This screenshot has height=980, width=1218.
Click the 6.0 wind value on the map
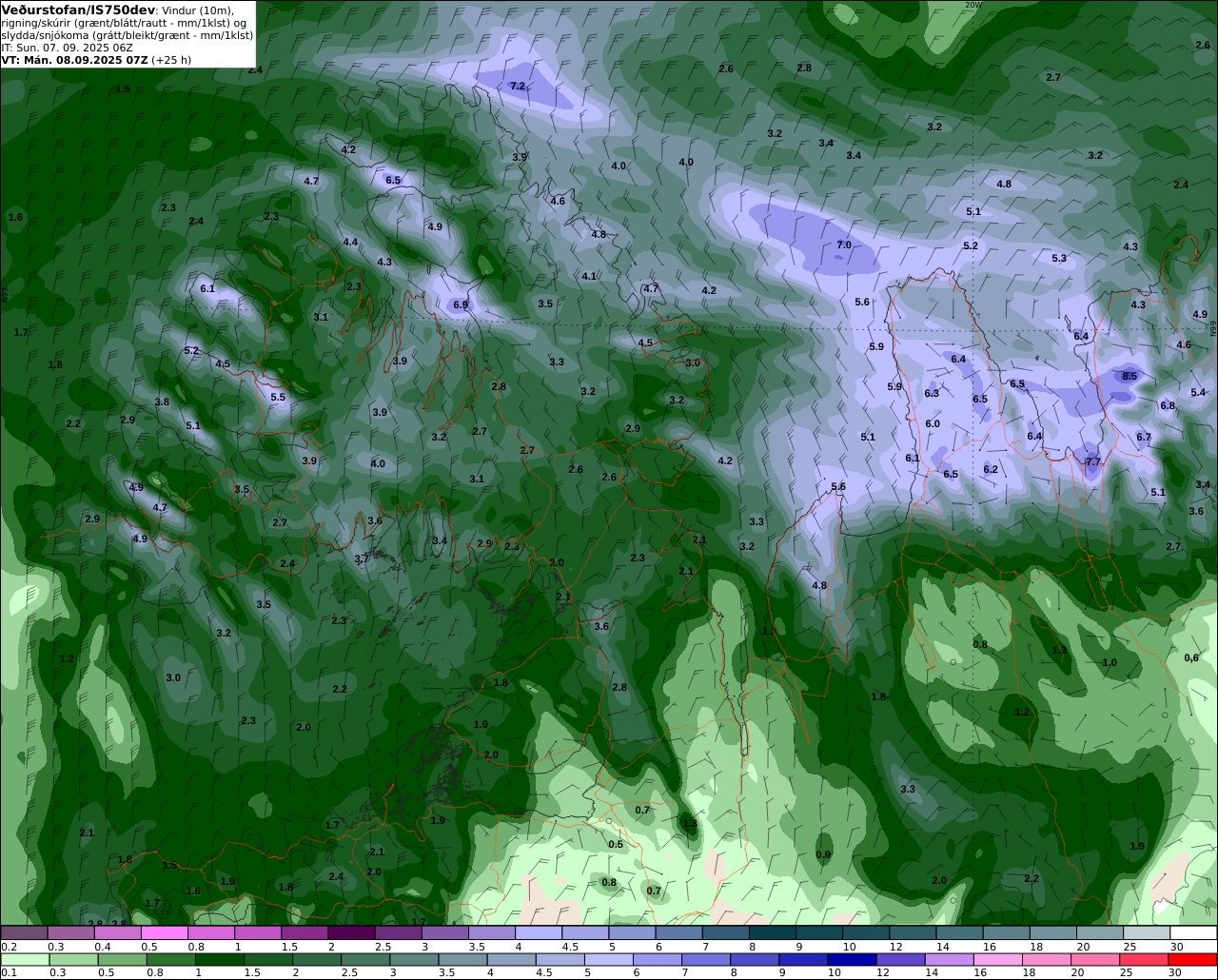(x=933, y=423)
